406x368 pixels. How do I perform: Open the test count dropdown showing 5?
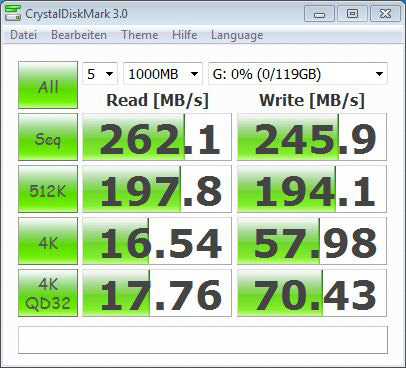pyautogui.click(x=100, y=74)
